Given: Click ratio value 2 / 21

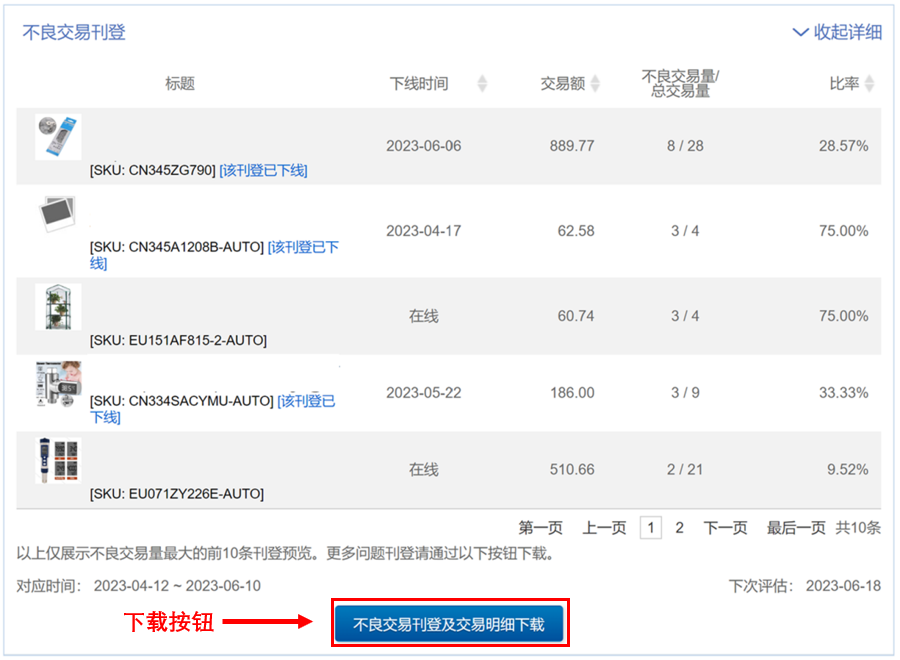Looking at the screenshot, I should coord(685,469).
